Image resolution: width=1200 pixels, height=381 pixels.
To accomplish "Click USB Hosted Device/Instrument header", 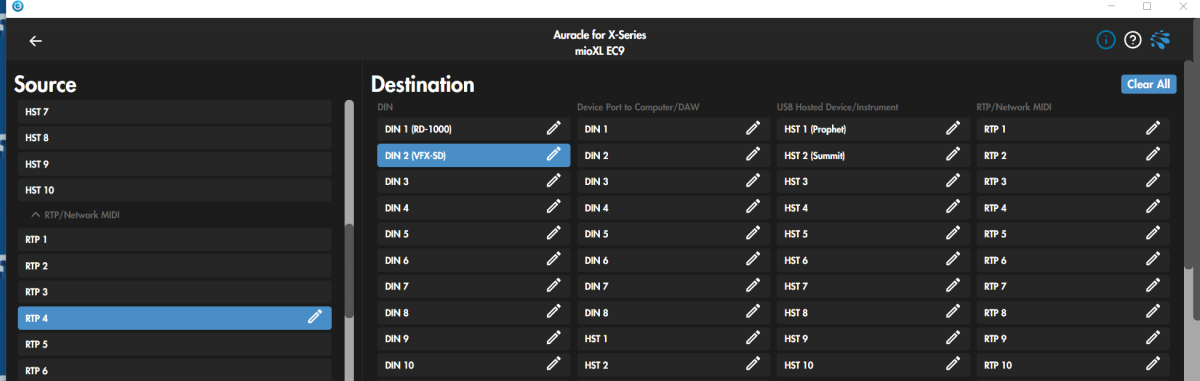I will pyautogui.click(x=837, y=106).
